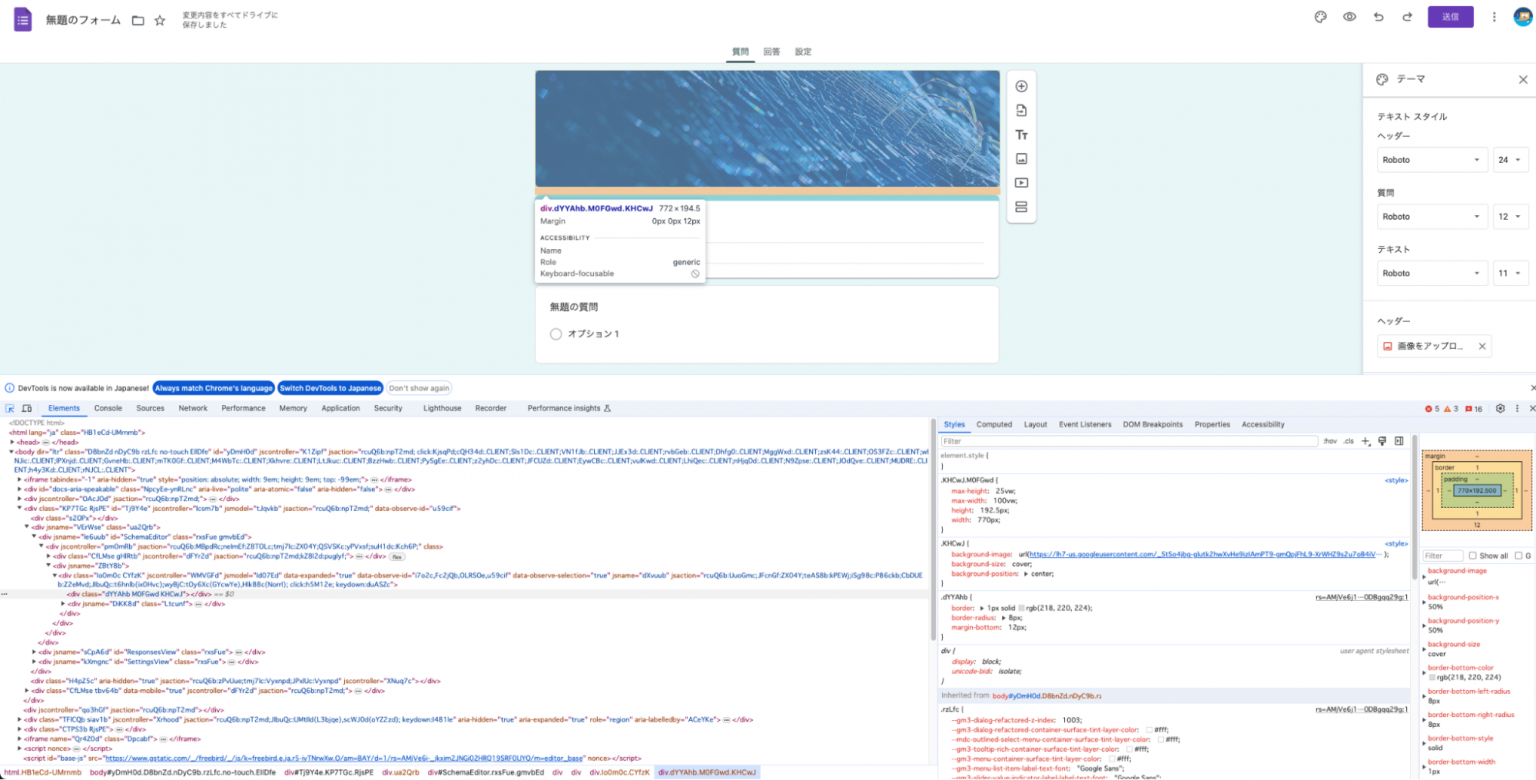Add a new question with the plus icon
This screenshot has width=1536, height=780.
click(x=1021, y=86)
